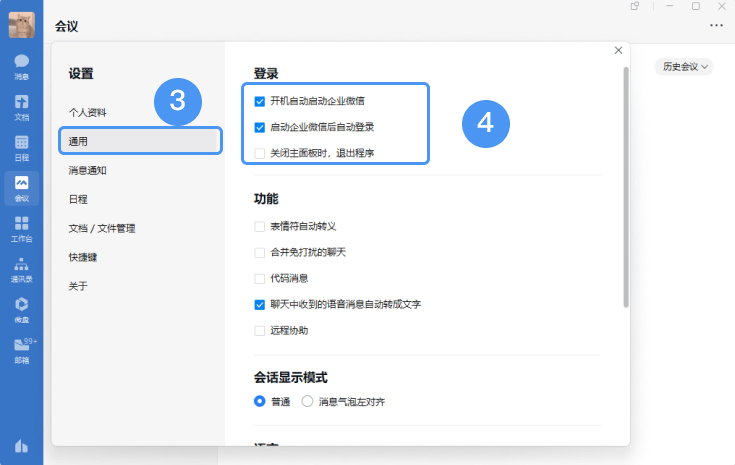Expand the 历史会议 dropdown
Image resolution: width=735 pixels, height=465 pixels.
point(684,67)
